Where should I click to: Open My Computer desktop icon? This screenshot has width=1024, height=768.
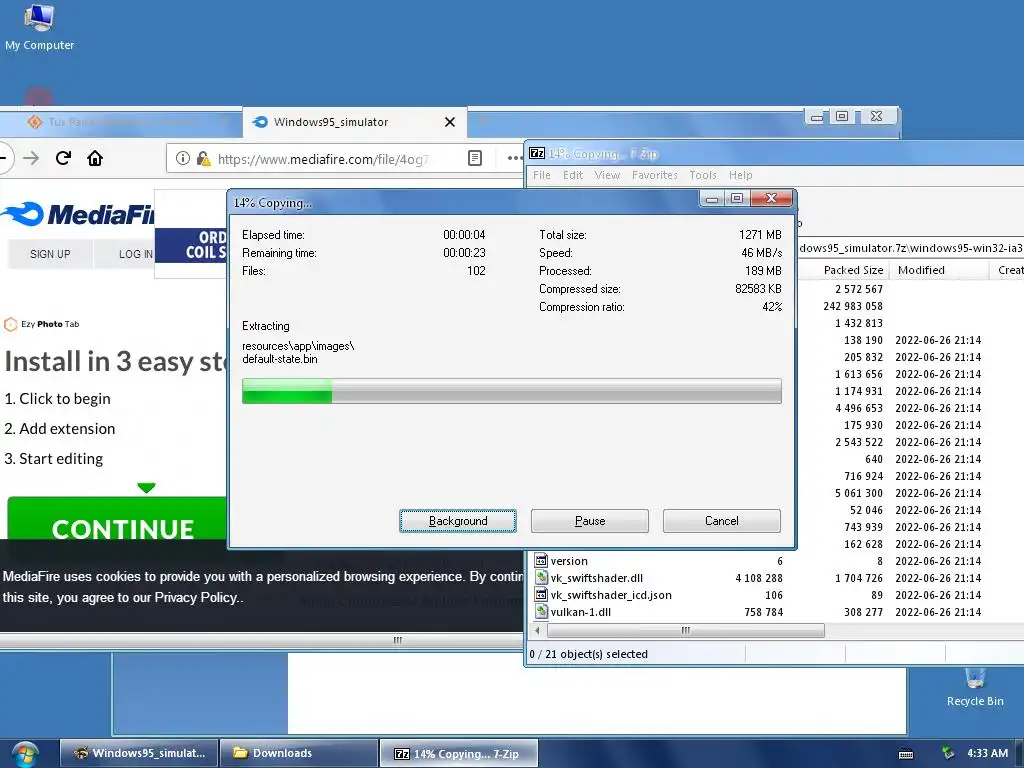(x=39, y=27)
